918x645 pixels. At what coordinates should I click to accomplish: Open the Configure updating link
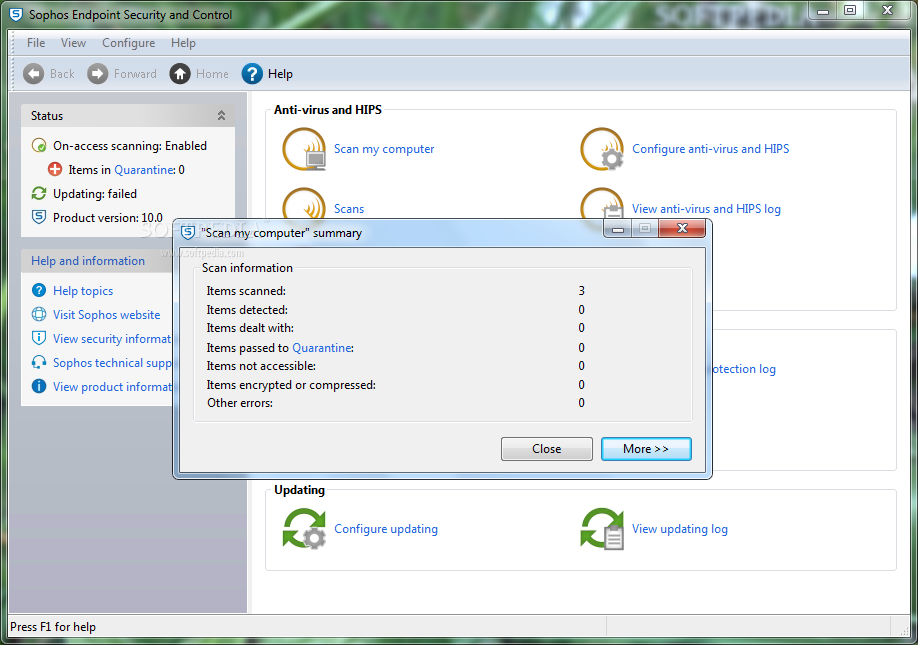tap(386, 529)
